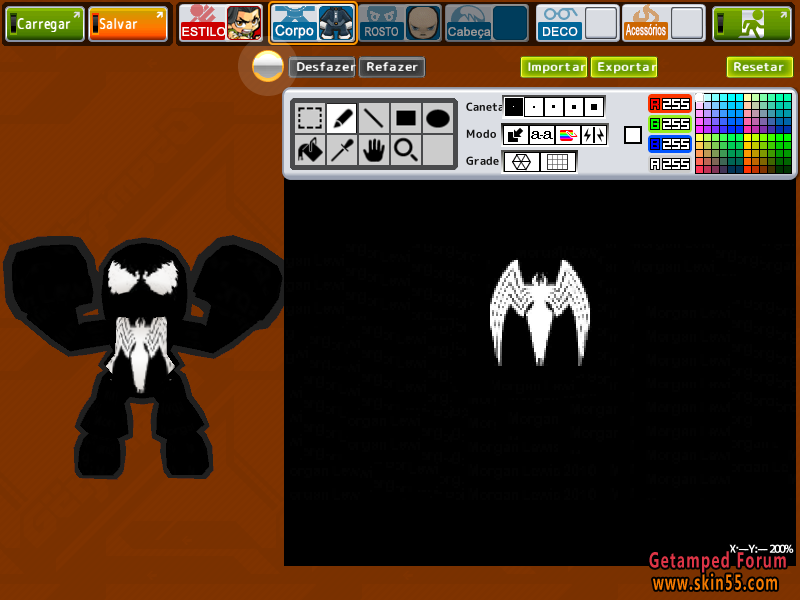Select the hand pan tool

point(374,150)
